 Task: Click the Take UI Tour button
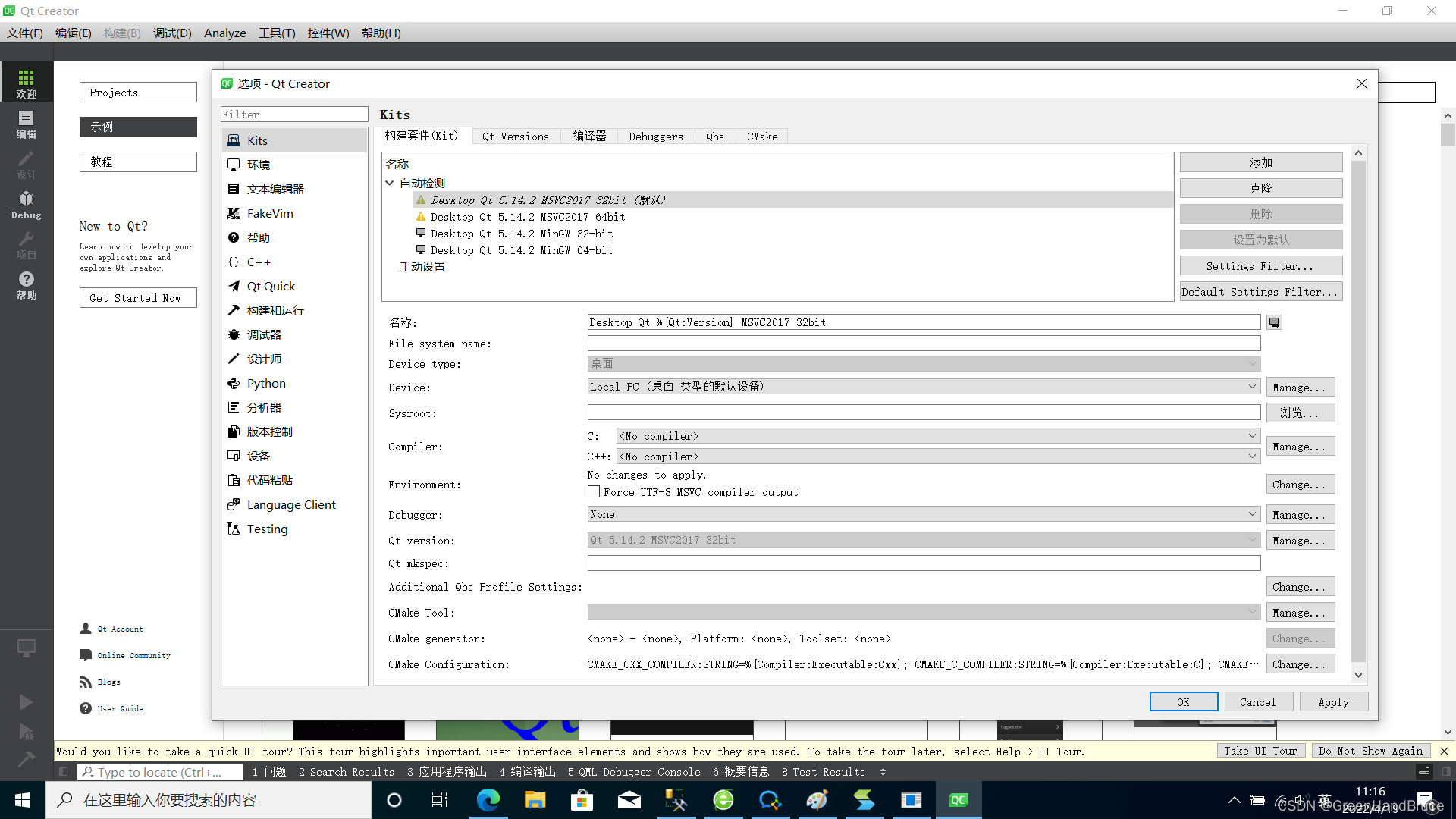point(1260,751)
